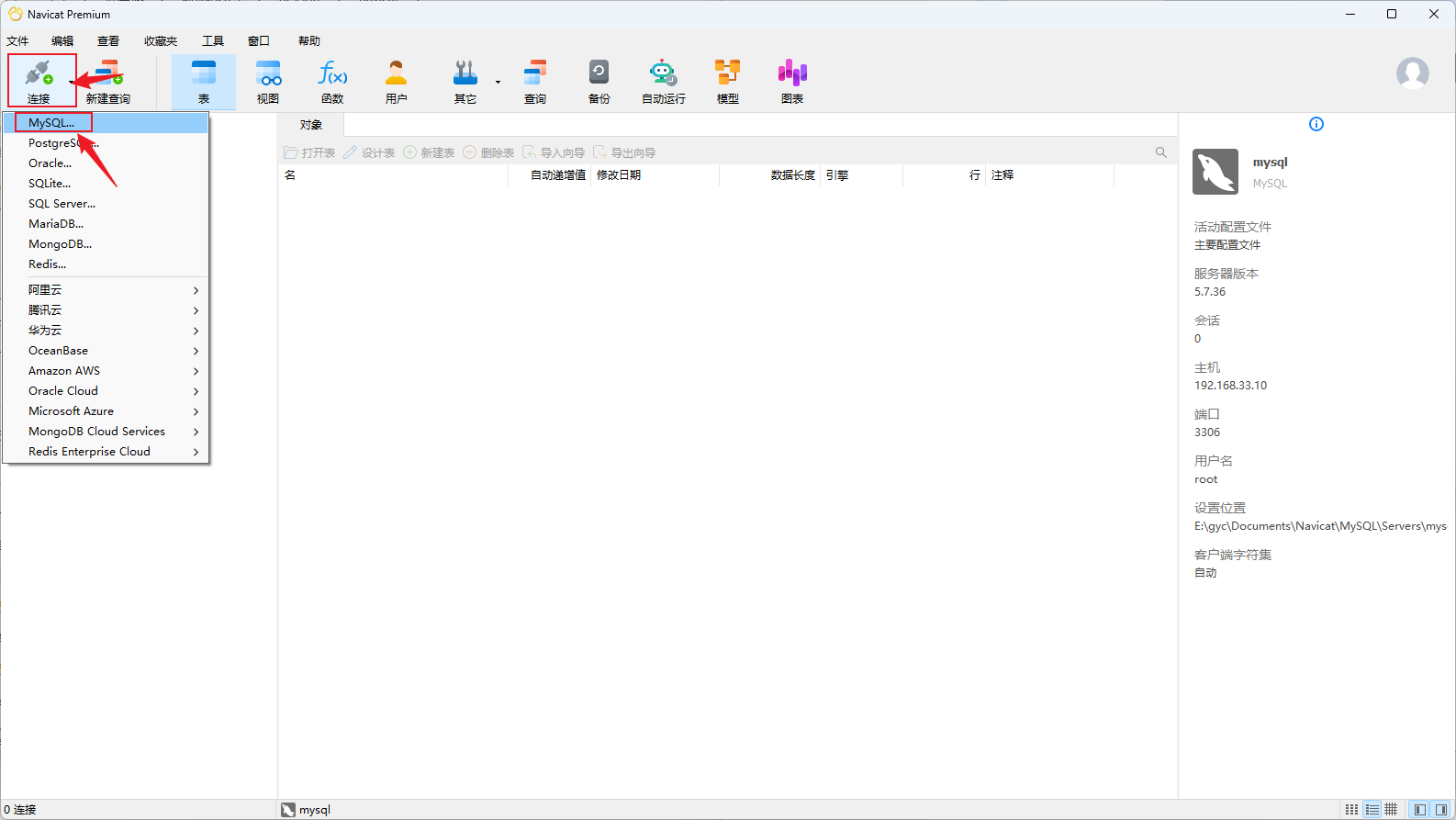1456x820 pixels.
Task: Choose MariaDB... connection entry
Action: [106, 224]
